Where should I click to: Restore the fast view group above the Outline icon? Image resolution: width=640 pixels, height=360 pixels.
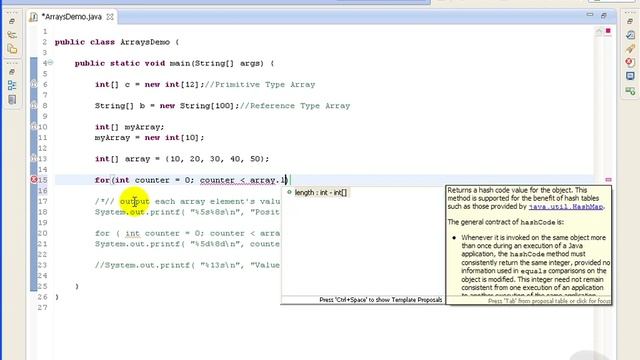coord(12,72)
